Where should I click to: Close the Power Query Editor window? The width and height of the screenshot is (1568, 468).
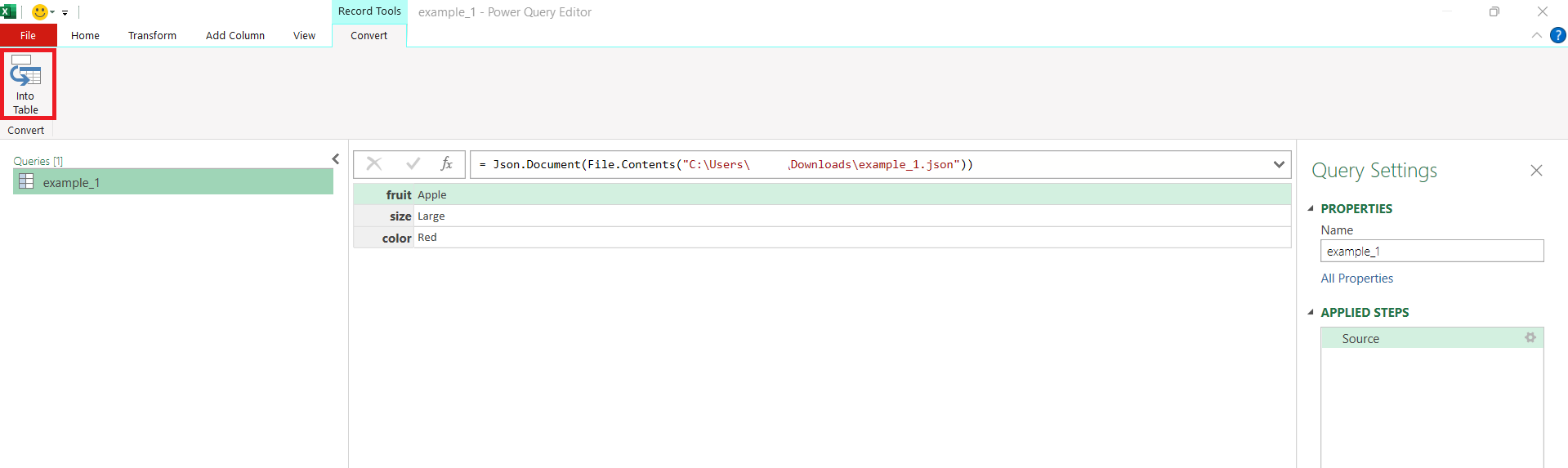[x=1543, y=11]
